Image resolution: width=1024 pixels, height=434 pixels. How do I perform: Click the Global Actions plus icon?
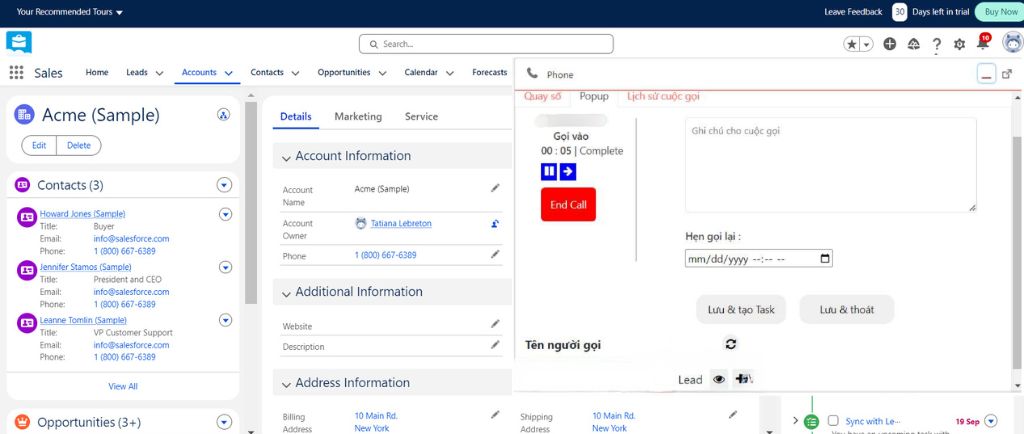point(889,44)
